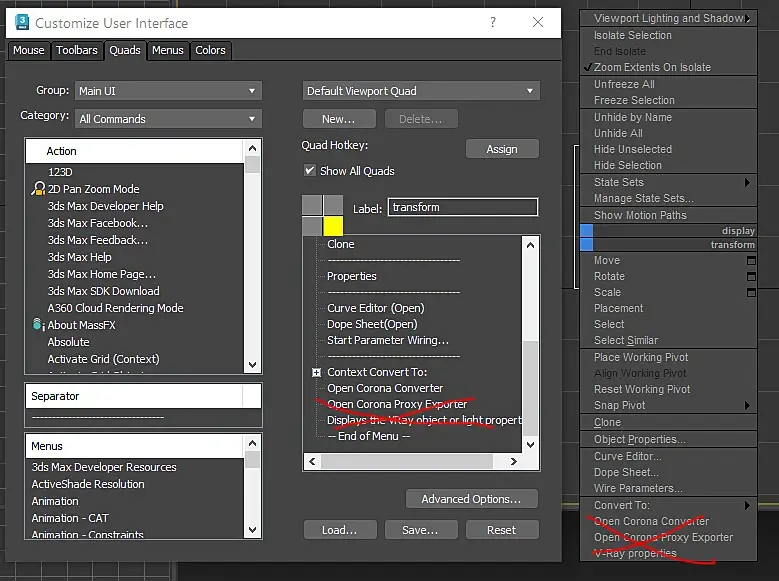Open the Default Viewport Quad dropdown

[421, 91]
